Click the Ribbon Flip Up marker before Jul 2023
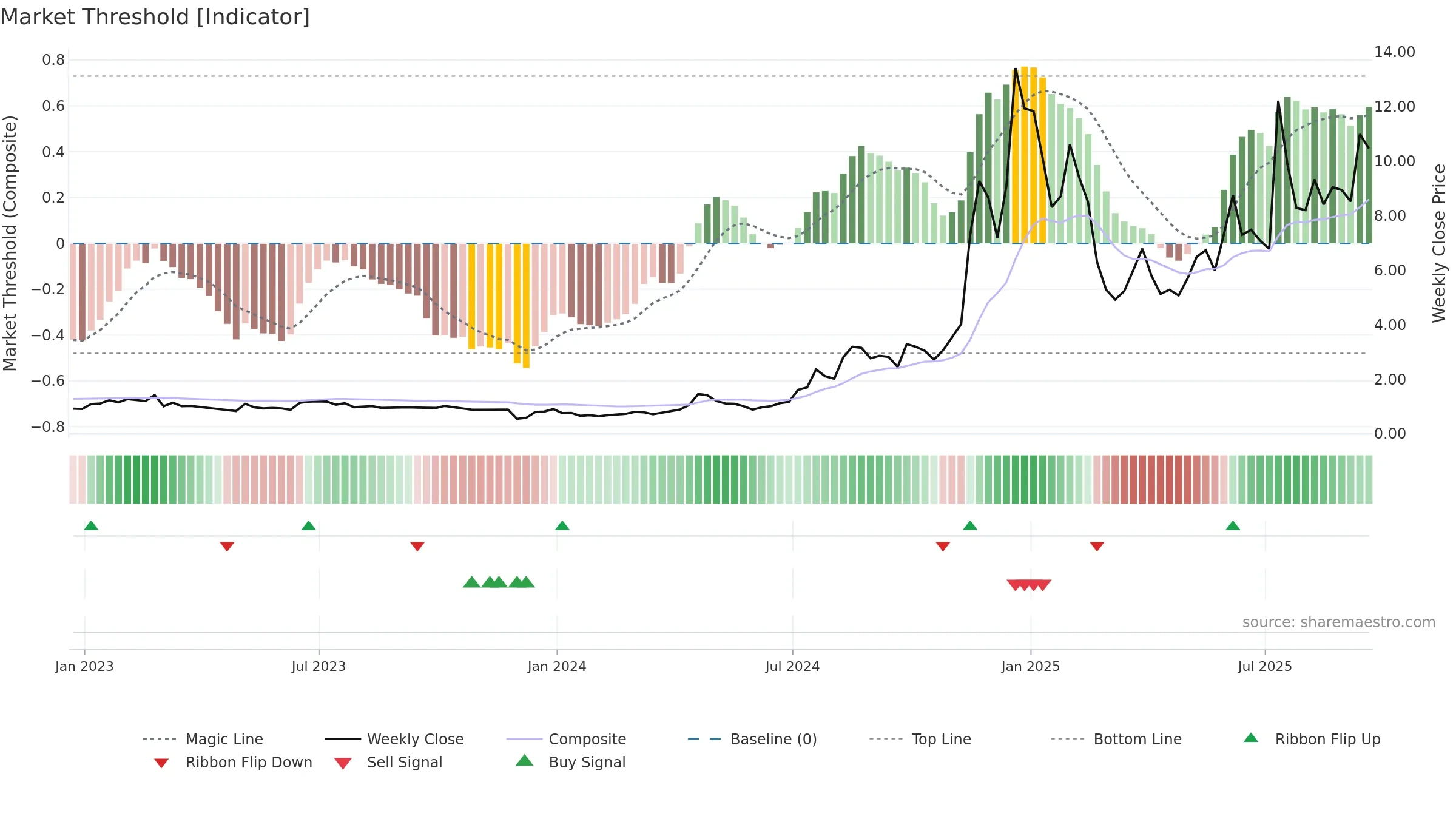Screen dimensions: 1456x819 pos(308,525)
